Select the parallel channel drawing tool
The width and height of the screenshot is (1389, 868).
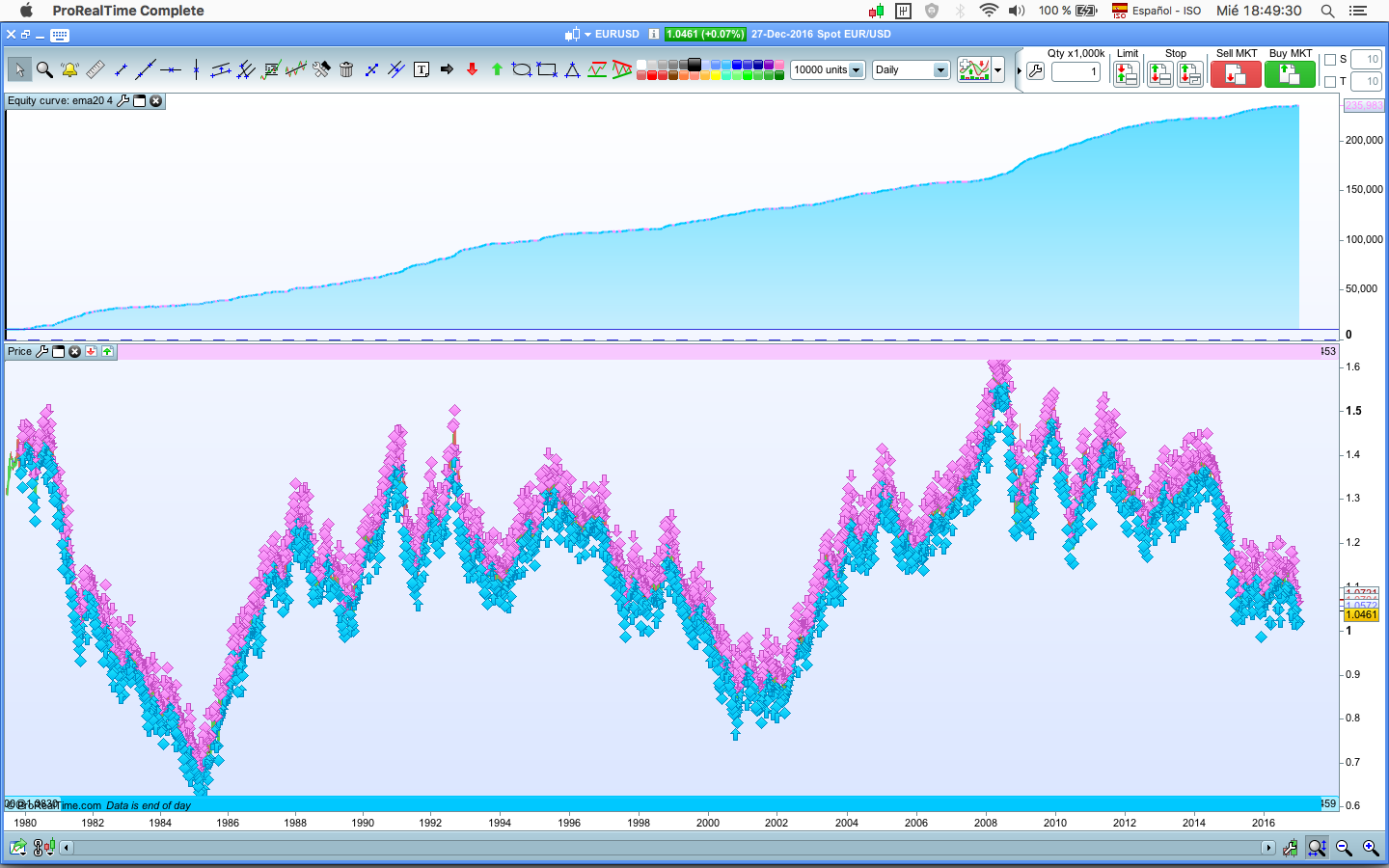coord(221,69)
